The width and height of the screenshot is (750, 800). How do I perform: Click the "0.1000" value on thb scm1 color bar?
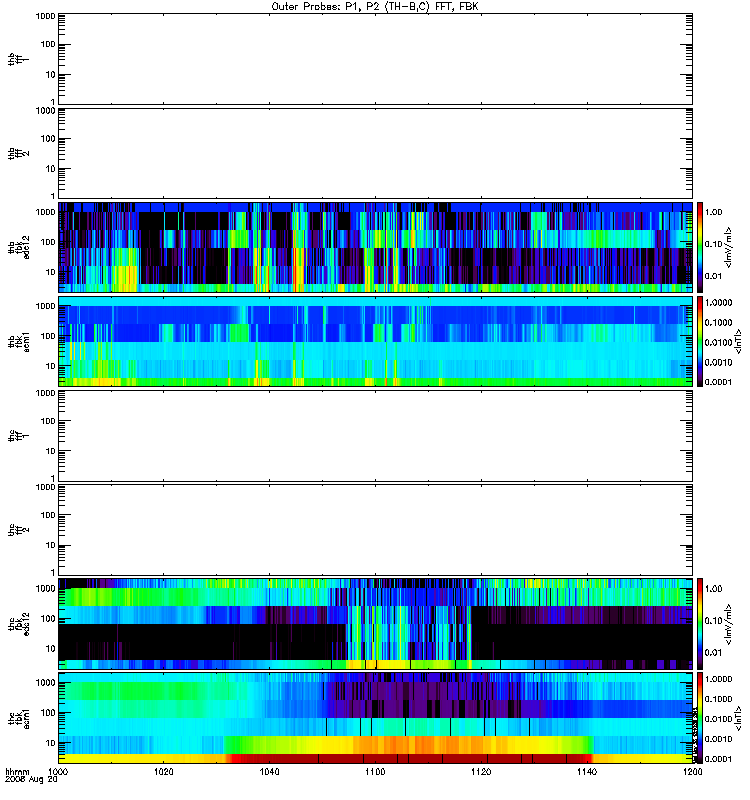click(718, 322)
